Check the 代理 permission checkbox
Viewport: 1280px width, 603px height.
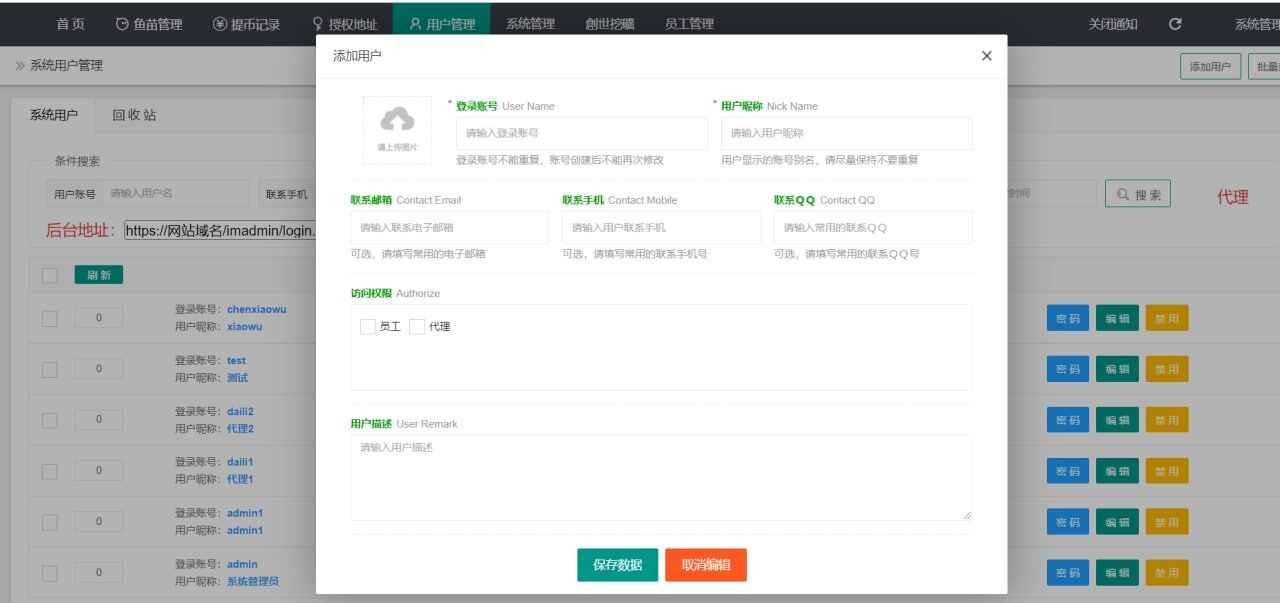click(x=416, y=326)
